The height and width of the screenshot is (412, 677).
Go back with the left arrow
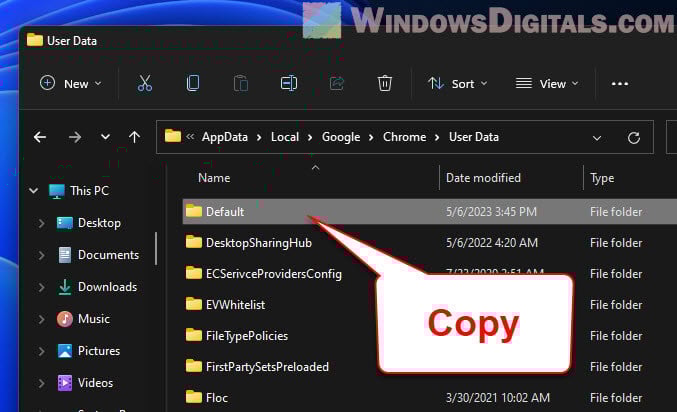[x=40, y=137]
